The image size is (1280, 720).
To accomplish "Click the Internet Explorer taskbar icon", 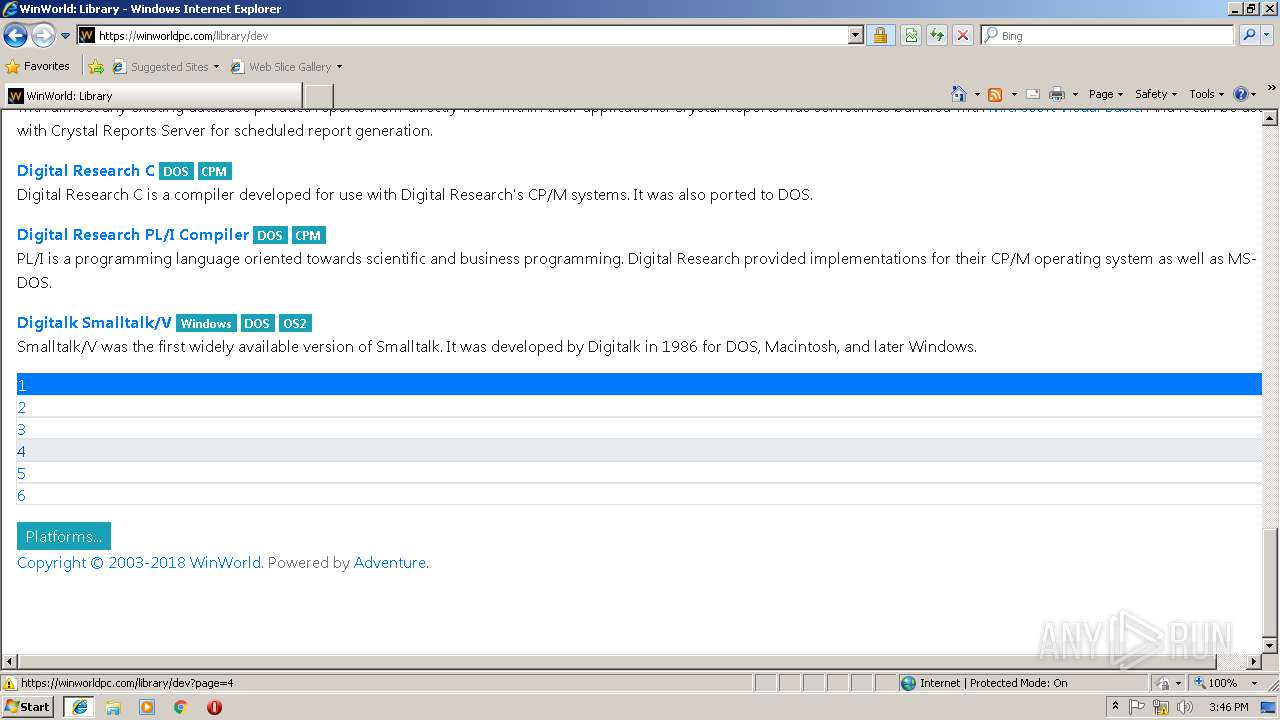I will pos(80,707).
